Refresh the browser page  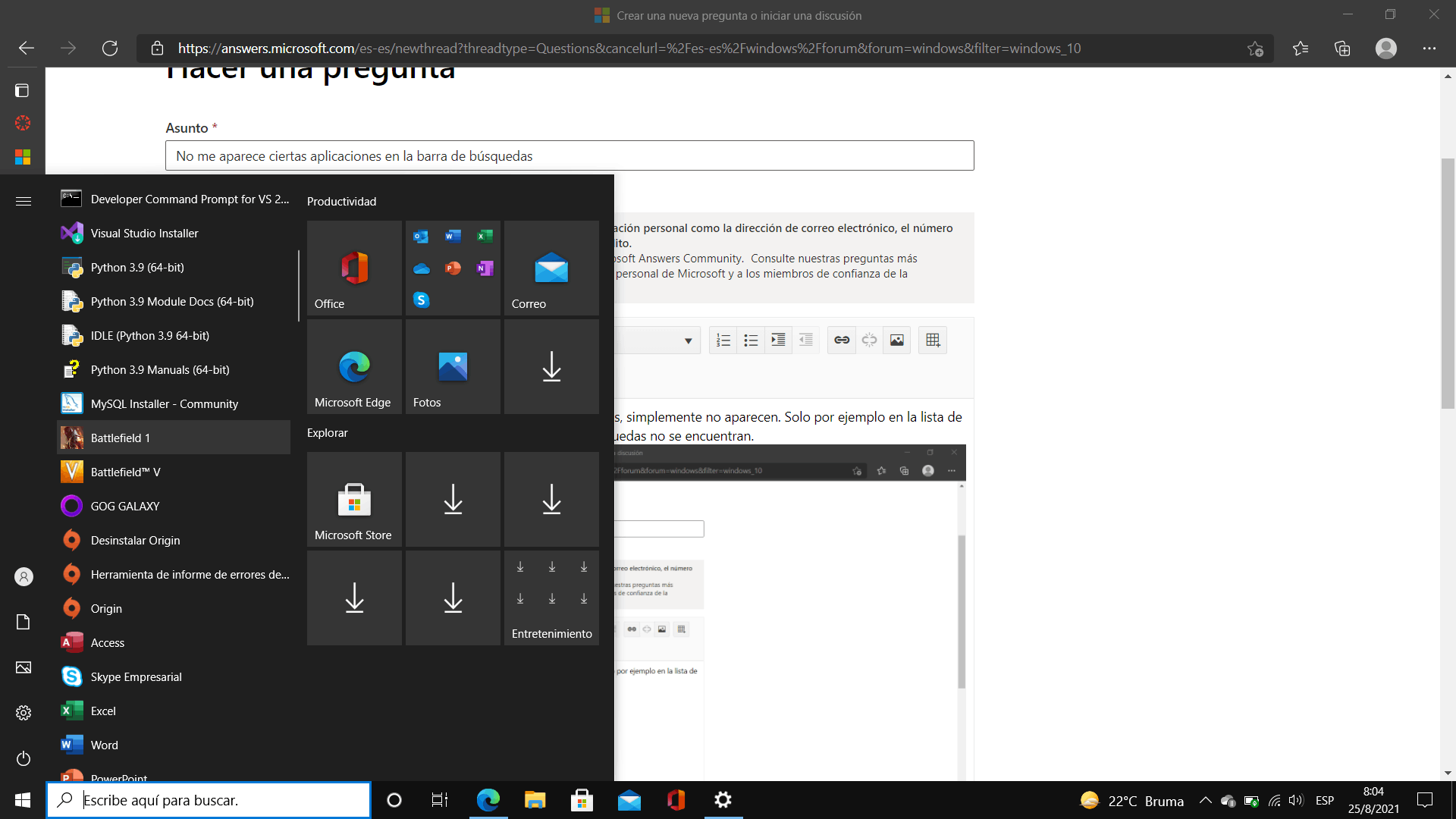tap(110, 49)
